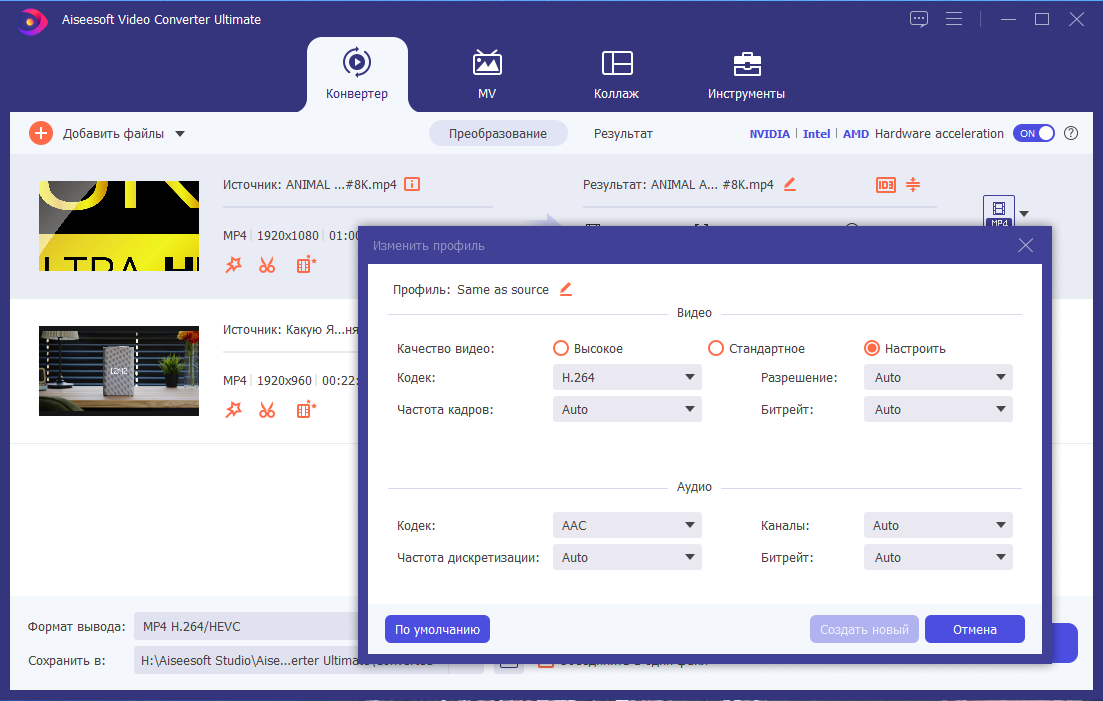Open the ID3 metadata editor icon
1103x701 pixels.
tap(886, 185)
